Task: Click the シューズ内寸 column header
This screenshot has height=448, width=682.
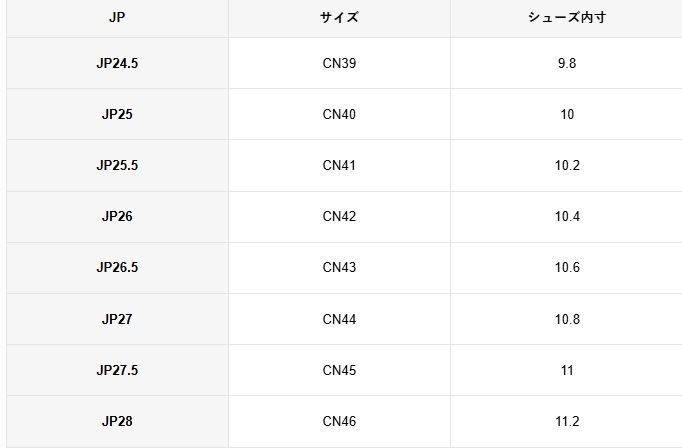Action: [567, 18]
